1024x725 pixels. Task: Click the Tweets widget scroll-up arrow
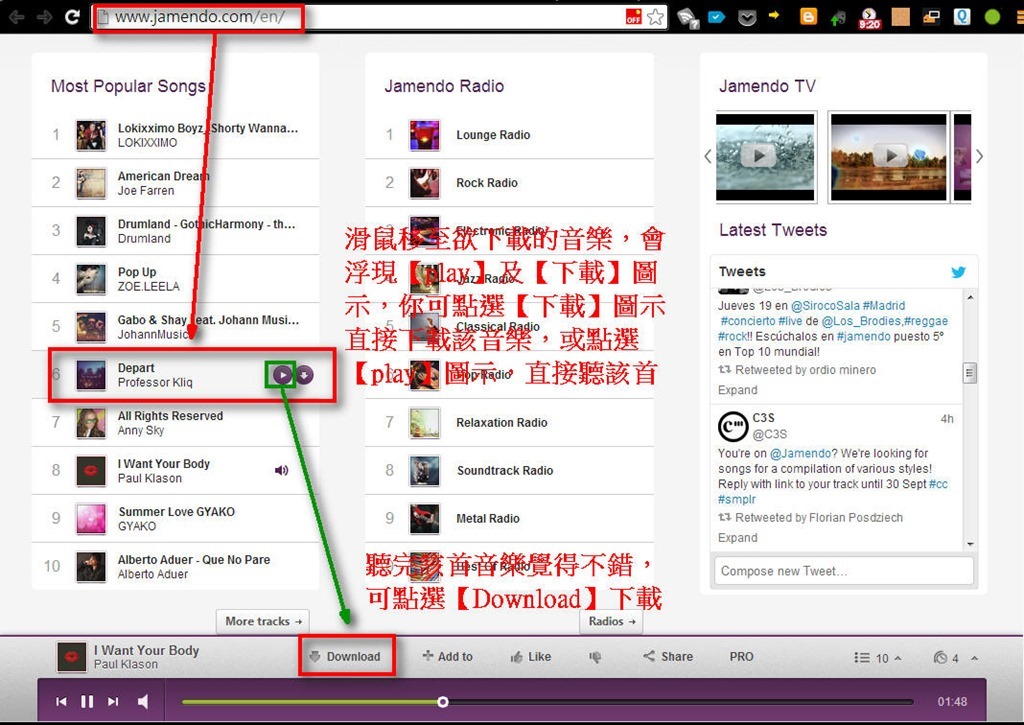(x=970, y=297)
